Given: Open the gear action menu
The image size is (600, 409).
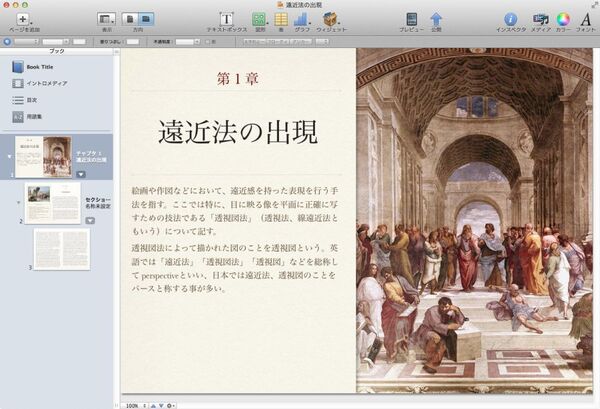Looking at the screenshot, I should (171, 406).
